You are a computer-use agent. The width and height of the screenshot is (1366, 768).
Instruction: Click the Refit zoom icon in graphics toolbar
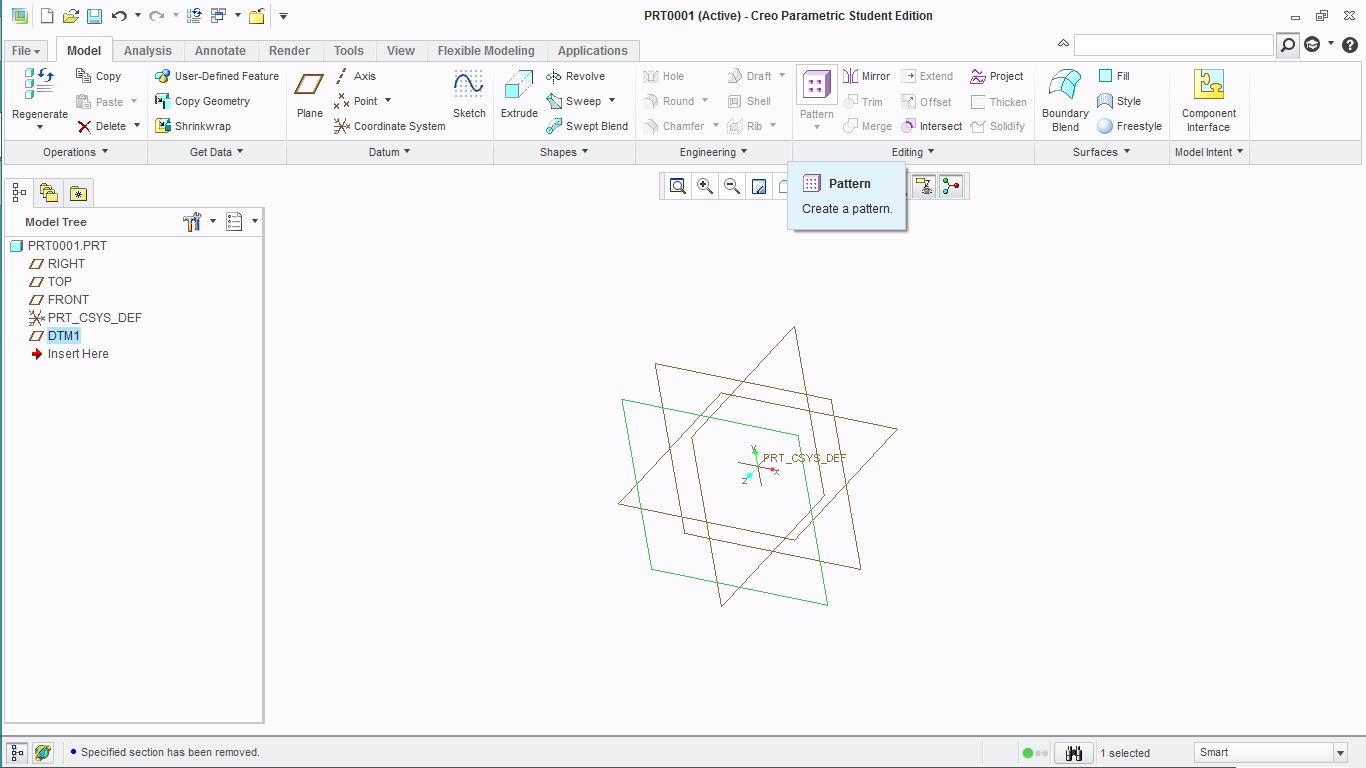[x=678, y=186]
